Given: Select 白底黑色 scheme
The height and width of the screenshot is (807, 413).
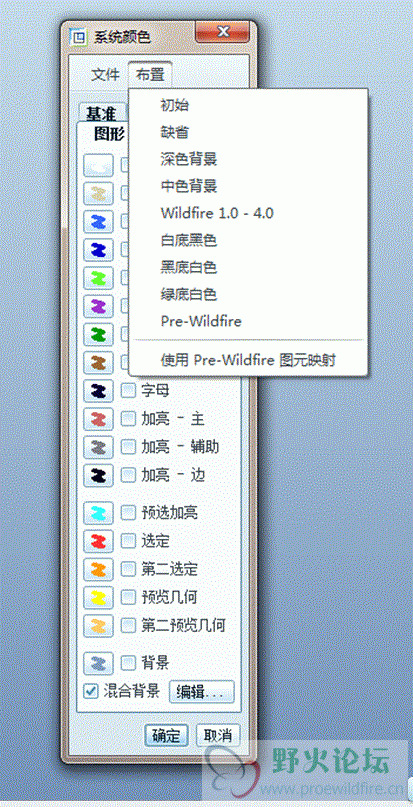Looking at the screenshot, I should click(248, 240).
